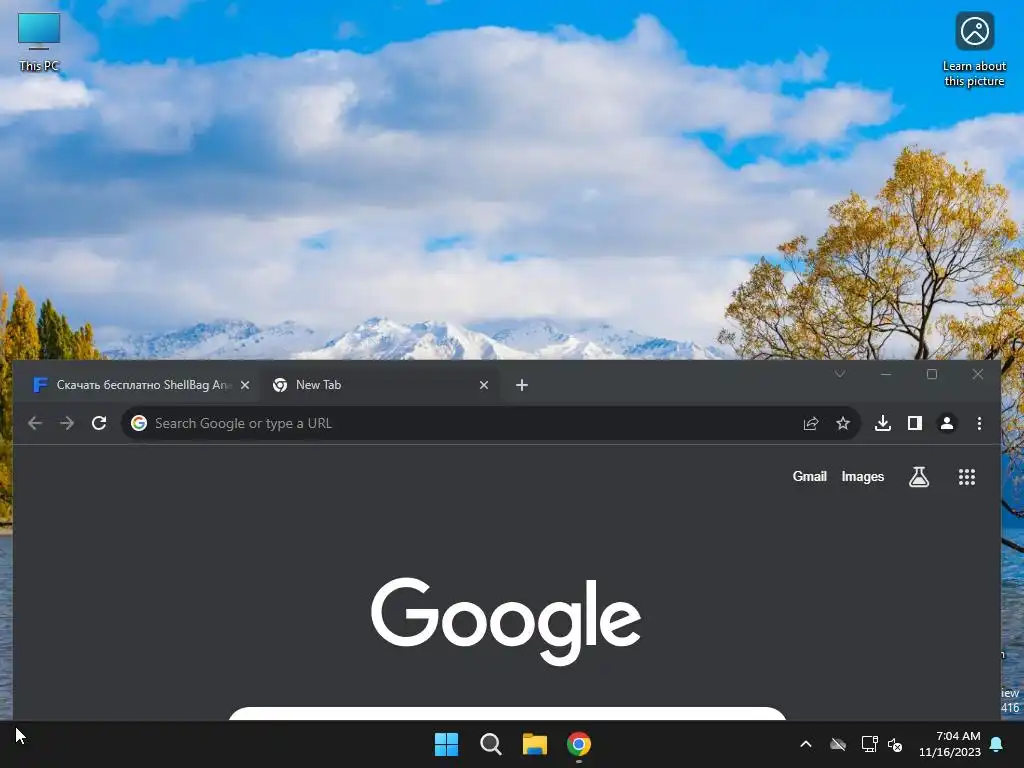Screen dimensions: 1024x768
Task: Click the share this page icon
Action: pos(810,423)
